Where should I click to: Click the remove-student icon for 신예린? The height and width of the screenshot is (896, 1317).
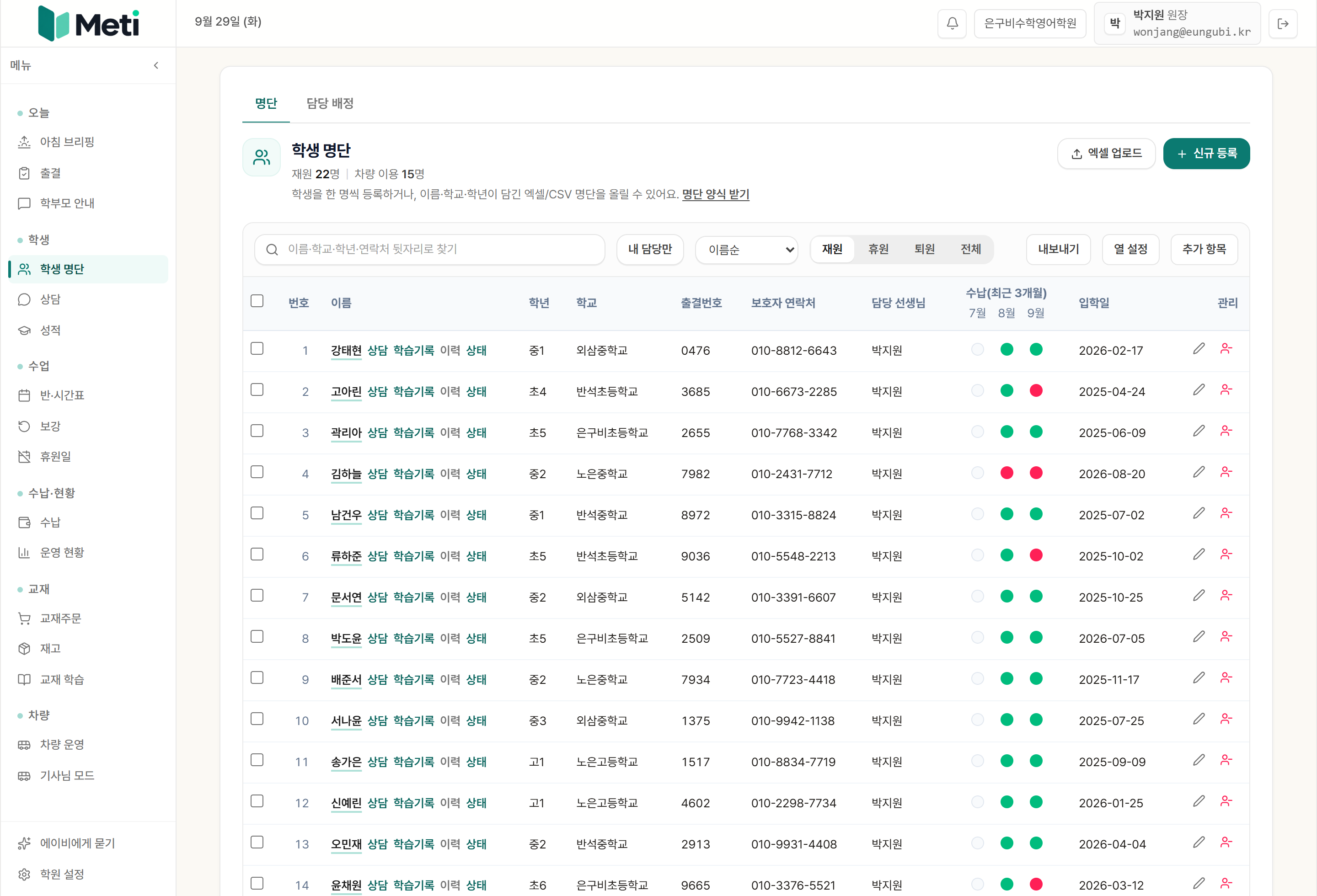[1226, 801]
